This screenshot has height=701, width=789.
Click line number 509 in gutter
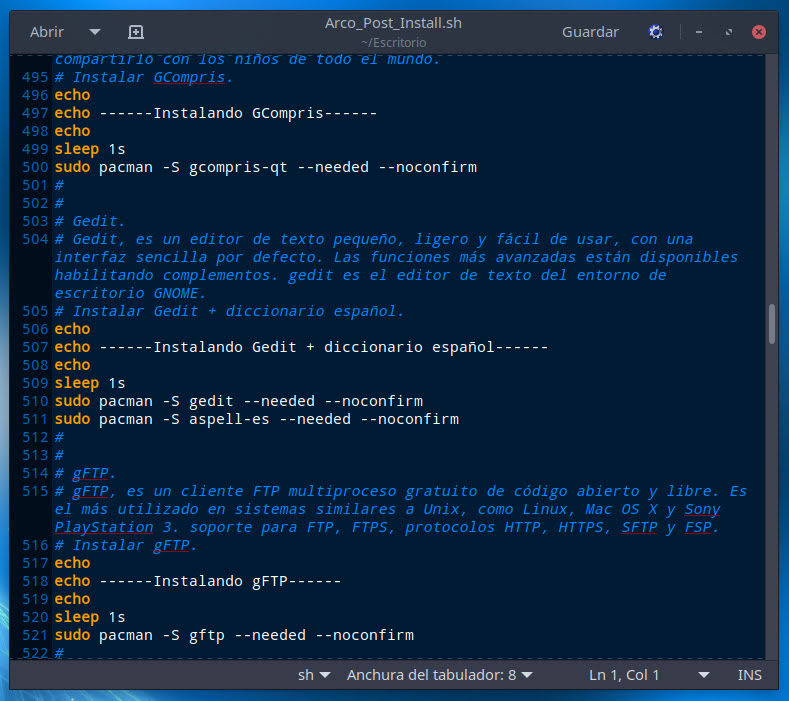tap(35, 383)
